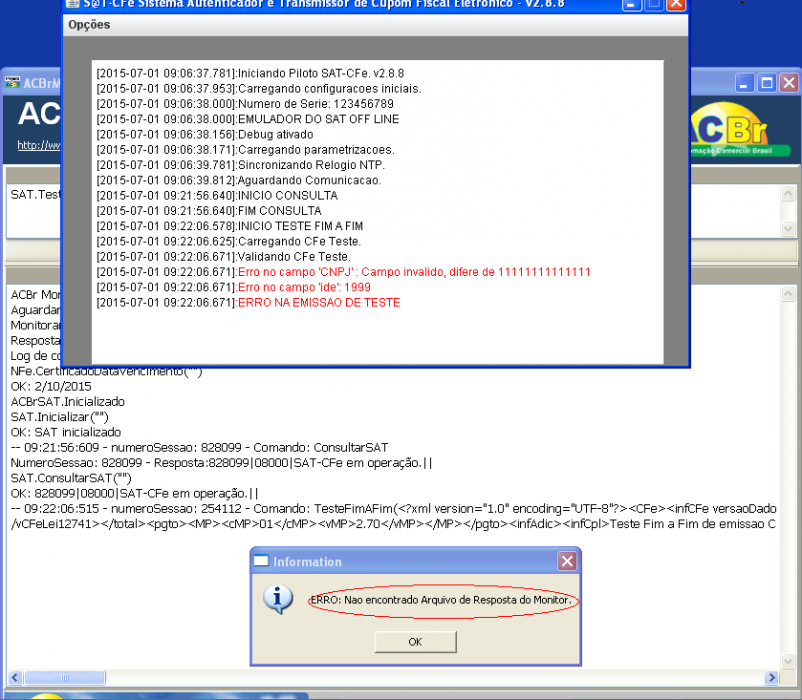Click the Information dialog title bar icon
The image size is (802, 700).
[x=261, y=561]
